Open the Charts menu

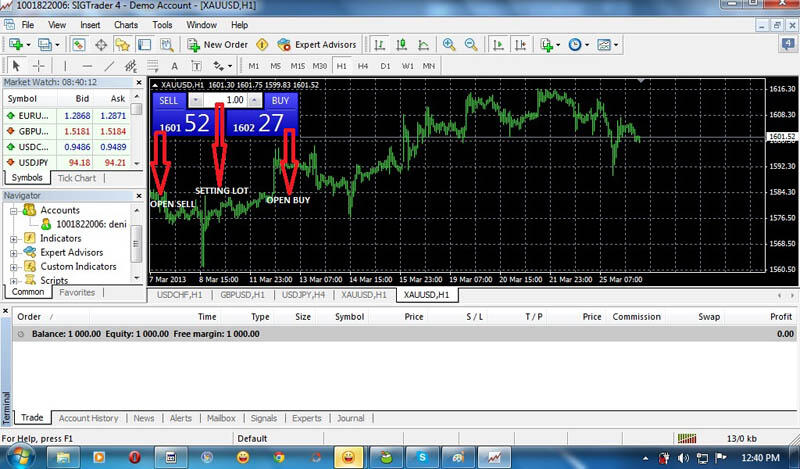click(126, 25)
